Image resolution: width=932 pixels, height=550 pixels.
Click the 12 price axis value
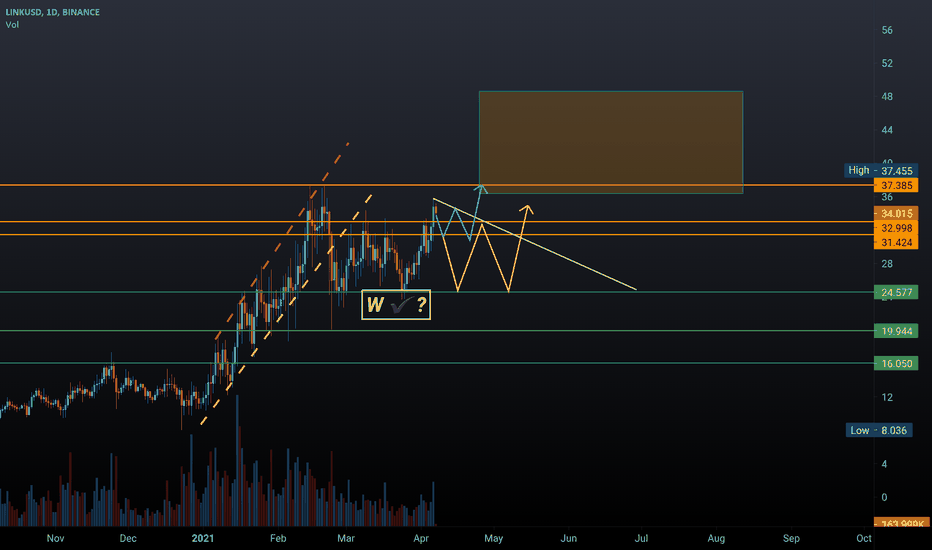(x=887, y=397)
